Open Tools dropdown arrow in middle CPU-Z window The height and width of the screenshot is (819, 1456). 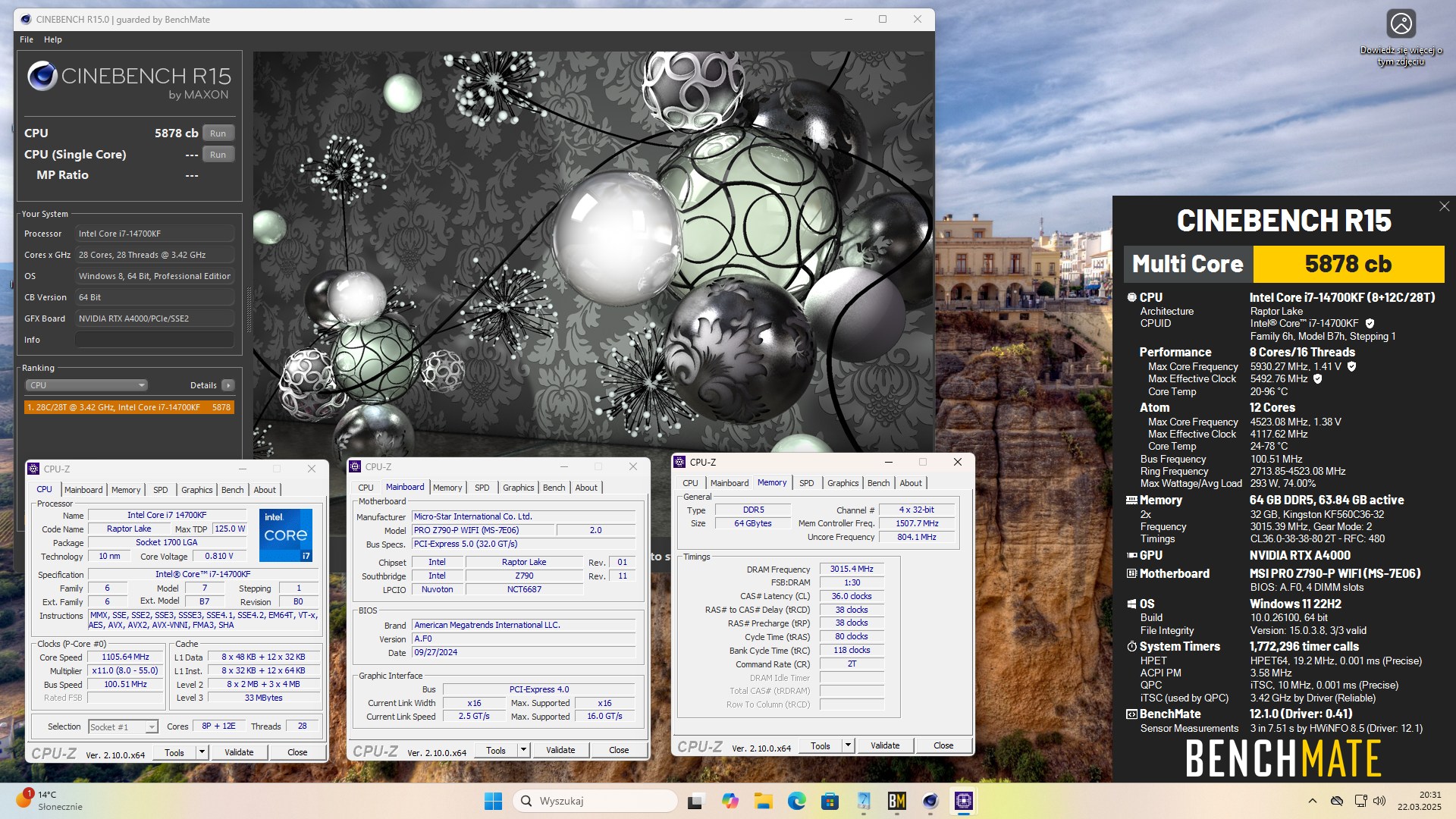(x=523, y=750)
